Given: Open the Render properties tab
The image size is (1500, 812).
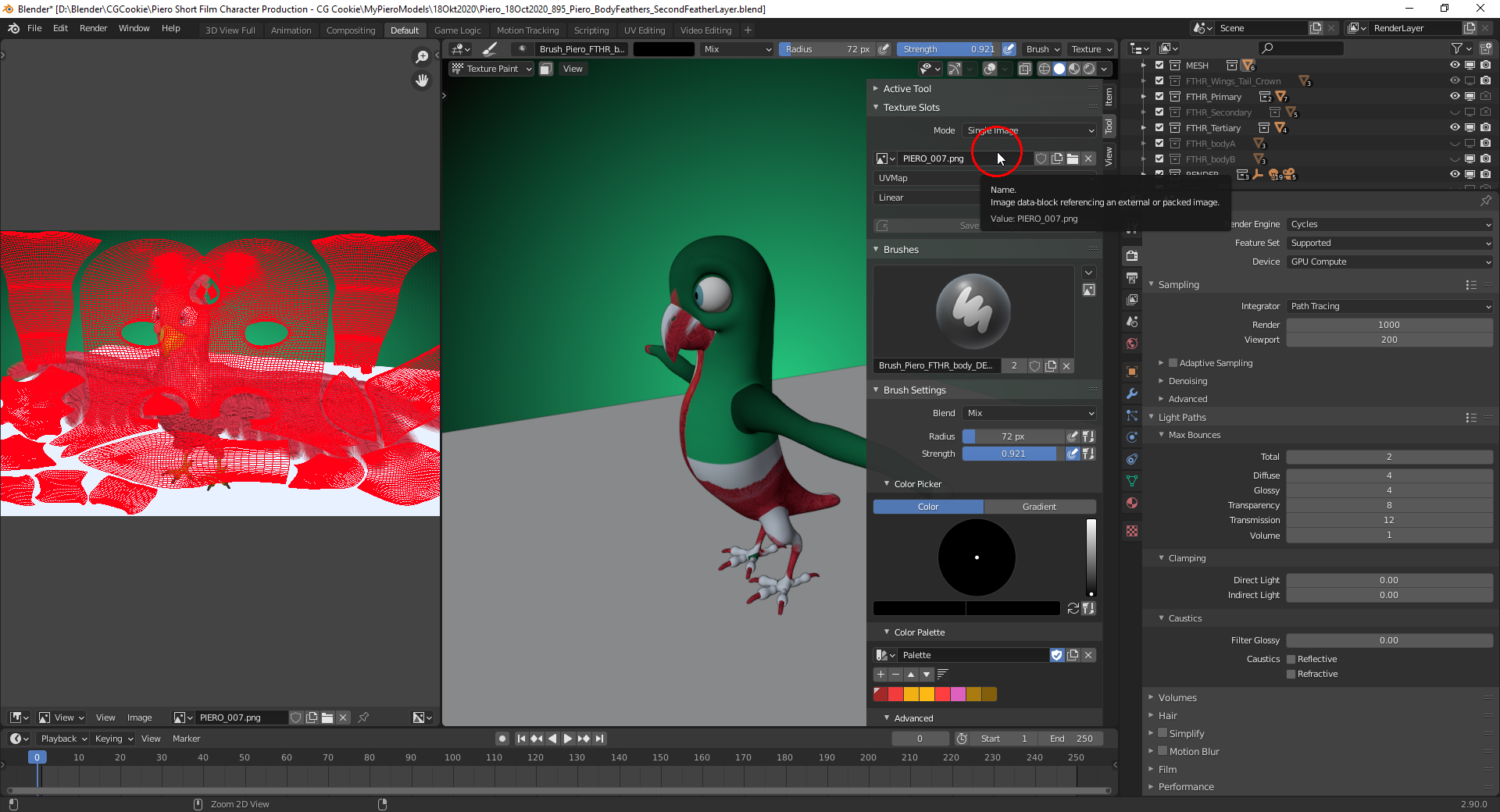Looking at the screenshot, I should coord(1131,255).
